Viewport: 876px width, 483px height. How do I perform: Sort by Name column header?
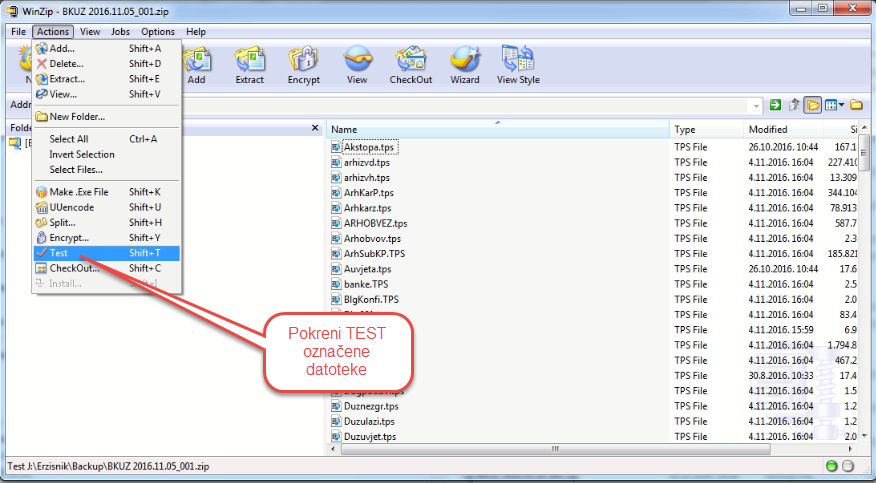click(498, 130)
